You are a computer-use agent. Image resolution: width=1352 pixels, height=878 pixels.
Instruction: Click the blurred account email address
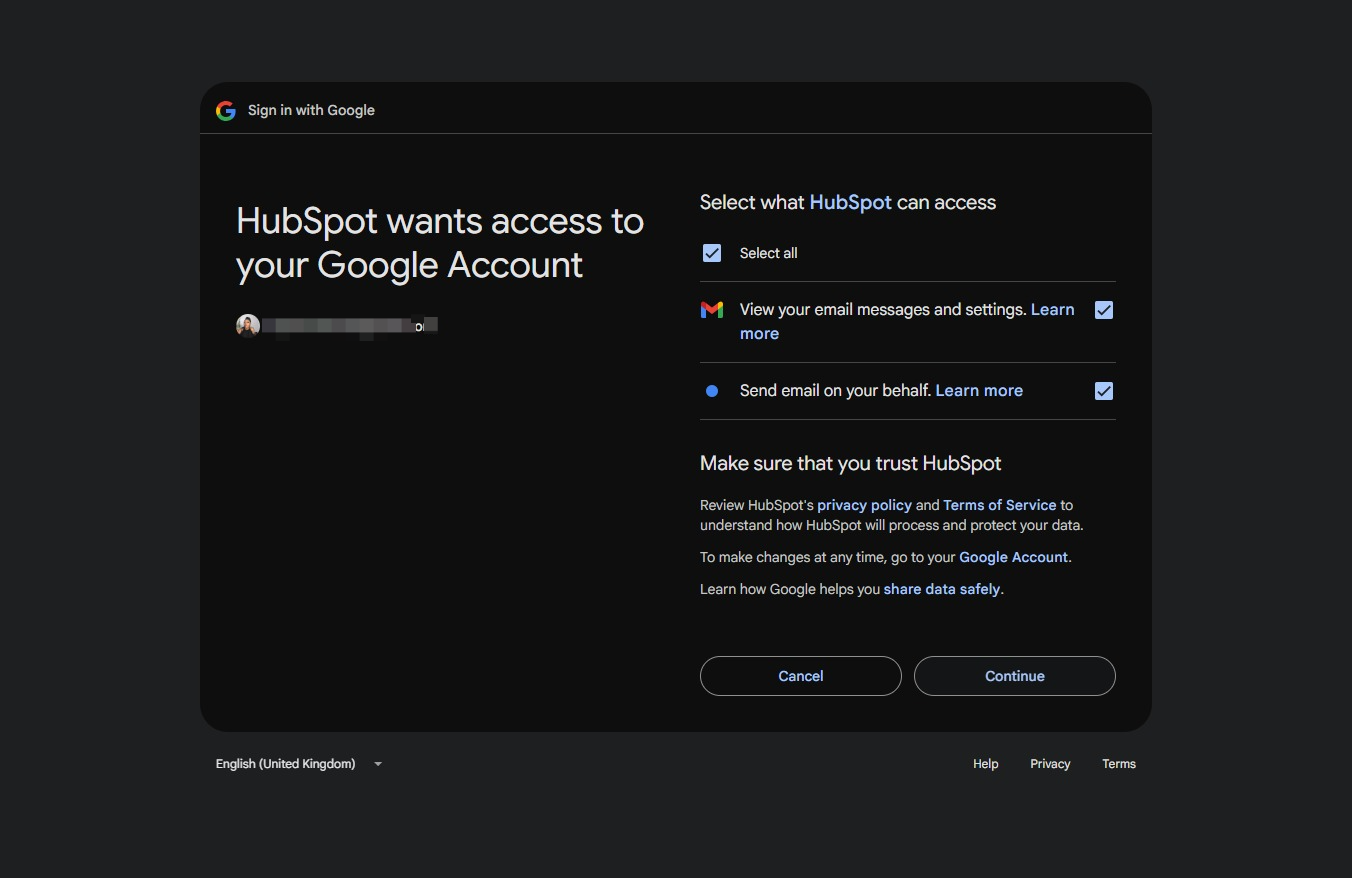(x=351, y=325)
